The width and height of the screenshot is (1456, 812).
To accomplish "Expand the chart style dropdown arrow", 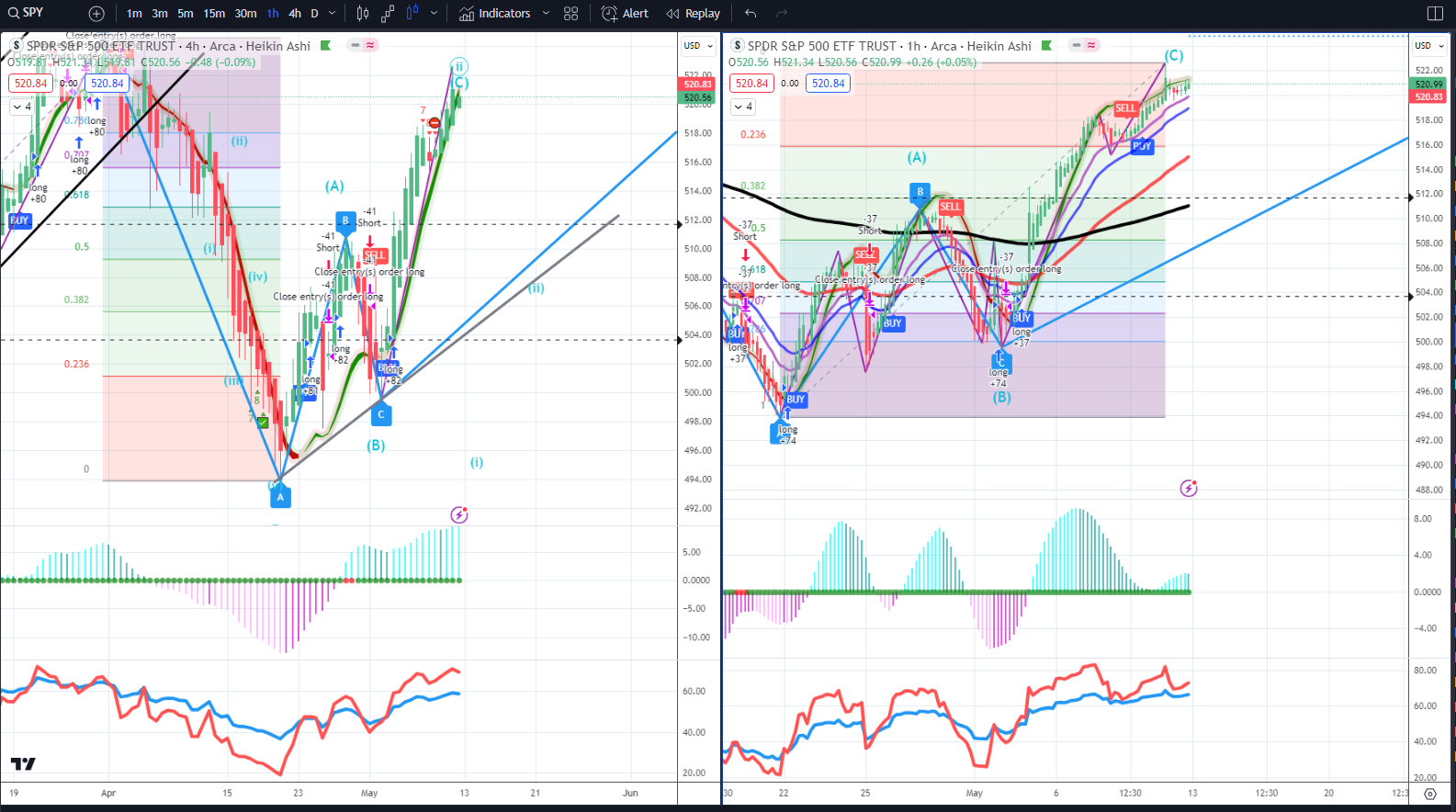I will pos(434,14).
